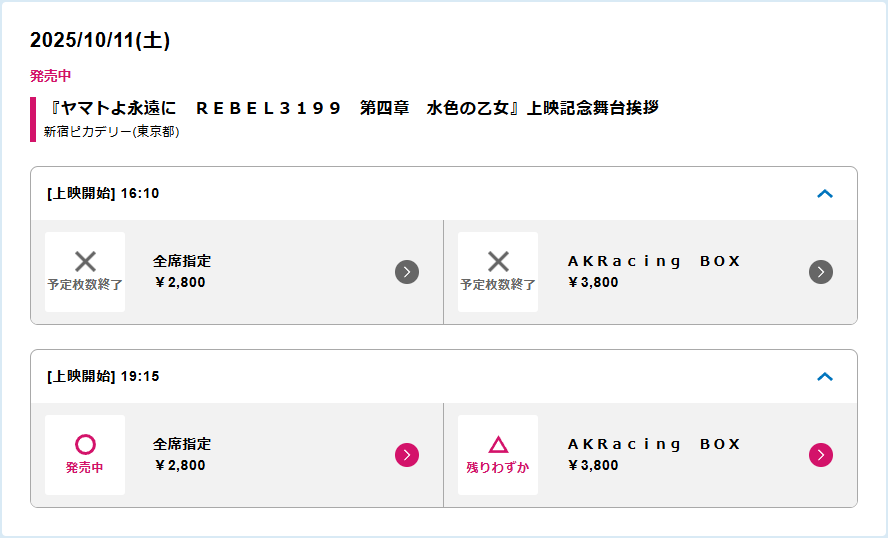Collapse the 19:15 screening section chevron
Screen dimensions: 888x538
(825, 377)
